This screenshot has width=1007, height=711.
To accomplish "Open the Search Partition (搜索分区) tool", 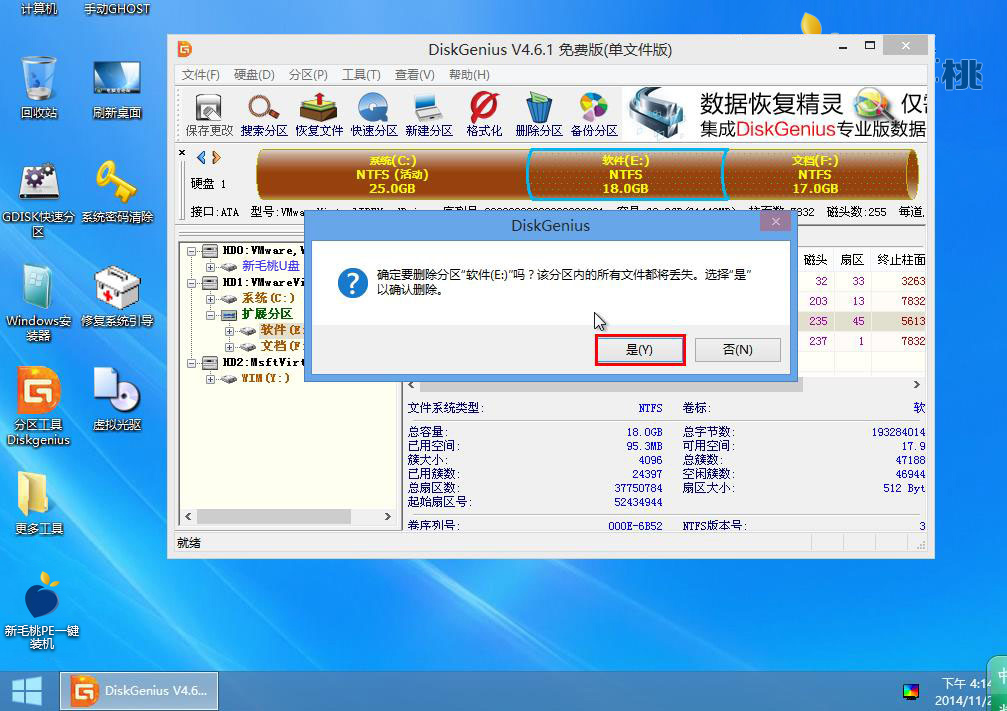I will (264, 114).
